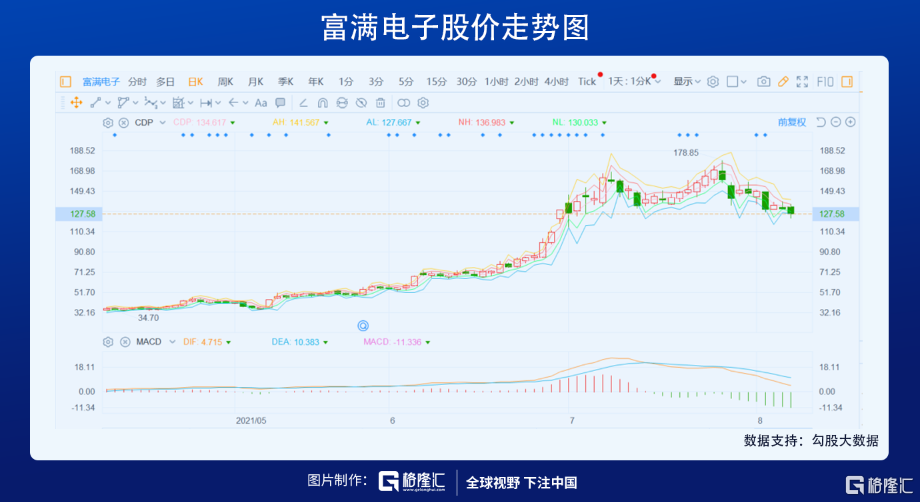The image size is (920, 502).
Task: Select the 15分 interval
Action: coord(436,82)
